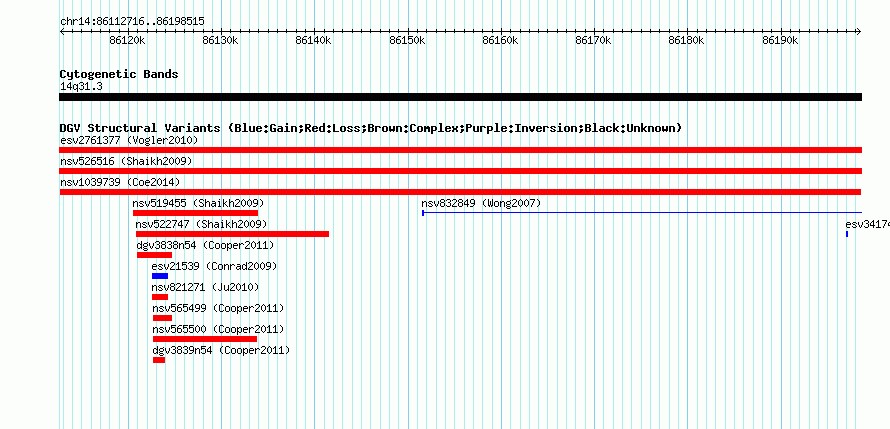Click the 14q31.3 band label
Viewport: 890px width, 429px height.
(81, 86)
